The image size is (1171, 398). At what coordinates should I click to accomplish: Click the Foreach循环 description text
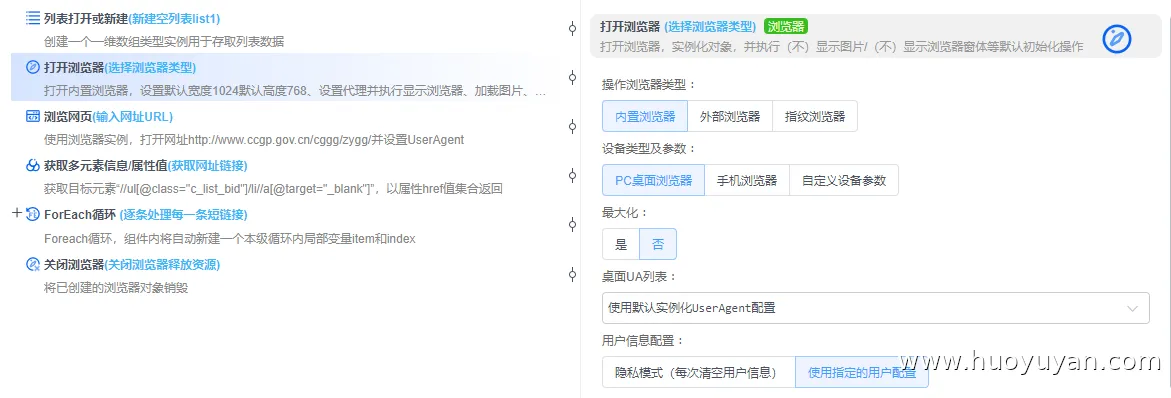pos(229,238)
